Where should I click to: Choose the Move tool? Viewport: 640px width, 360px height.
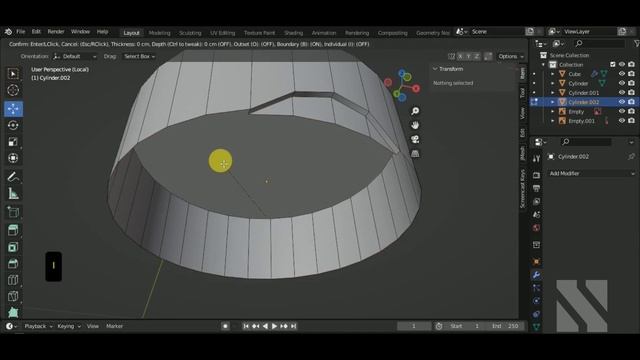(13, 109)
